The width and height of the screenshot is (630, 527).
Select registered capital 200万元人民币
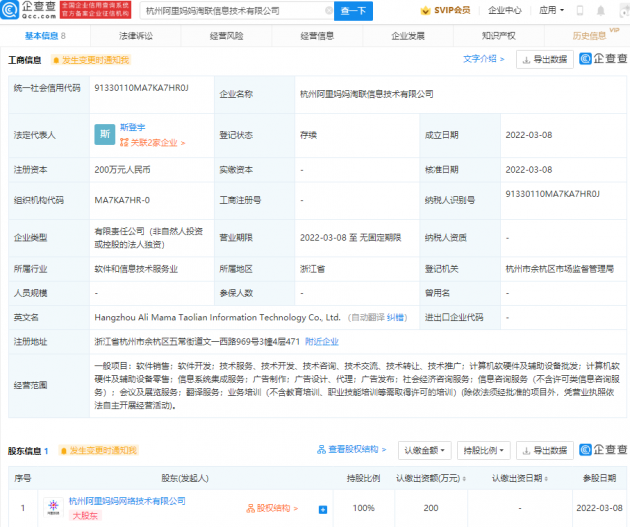pyautogui.click(x=122, y=170)
